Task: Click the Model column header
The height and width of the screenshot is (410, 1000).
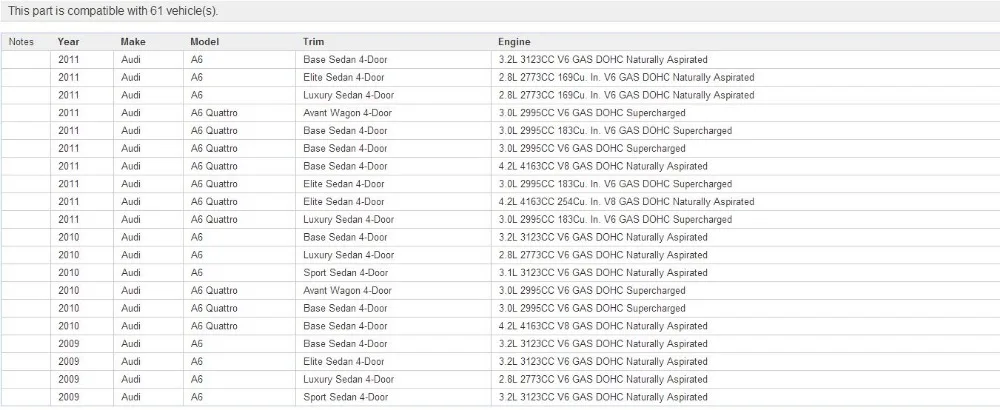Action: pos(204,42)
